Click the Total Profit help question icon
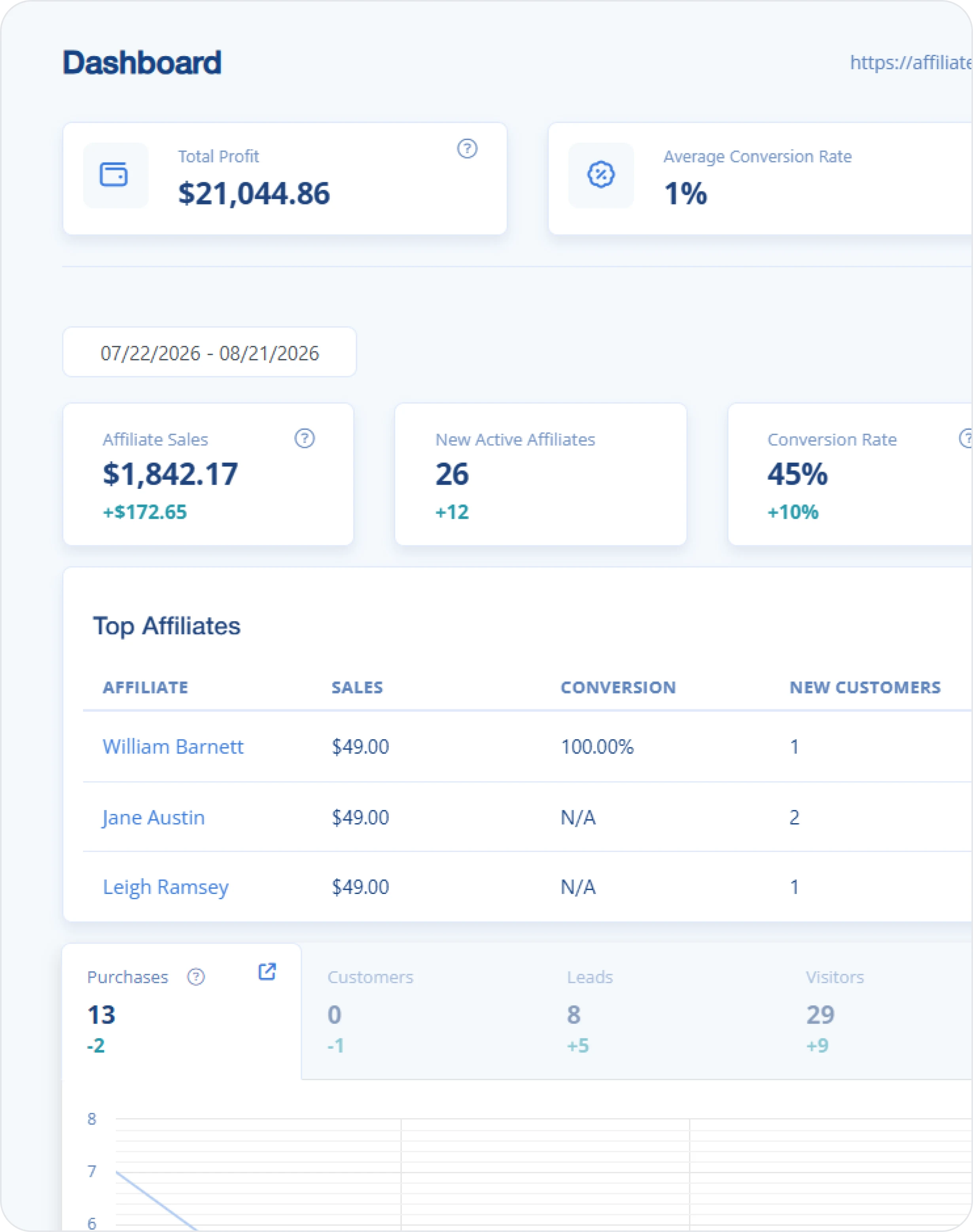Image resolution: width=973 pixels, height=1232 pixels. pyautogui.click(x=467, y=149)
